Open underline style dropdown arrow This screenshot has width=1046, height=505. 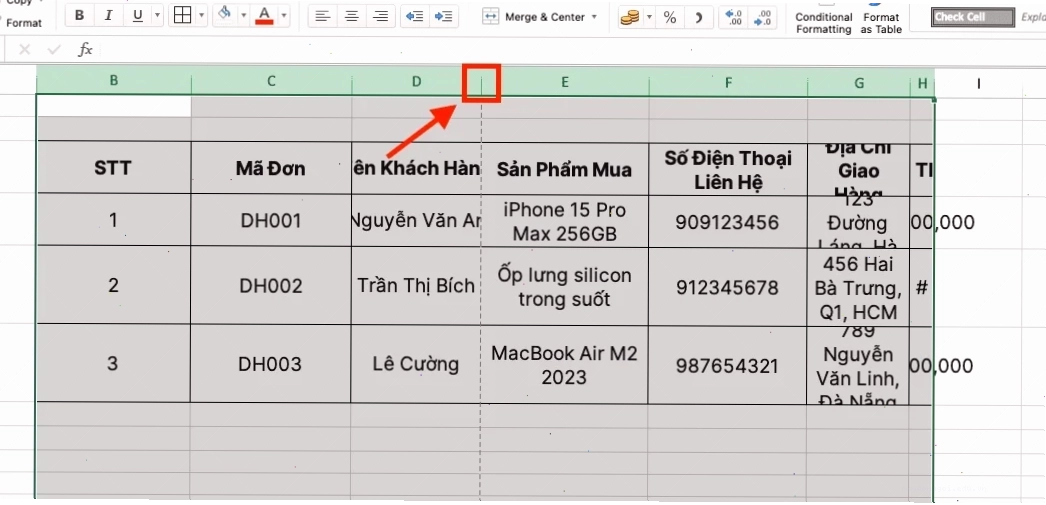click(x=157, y=16)
